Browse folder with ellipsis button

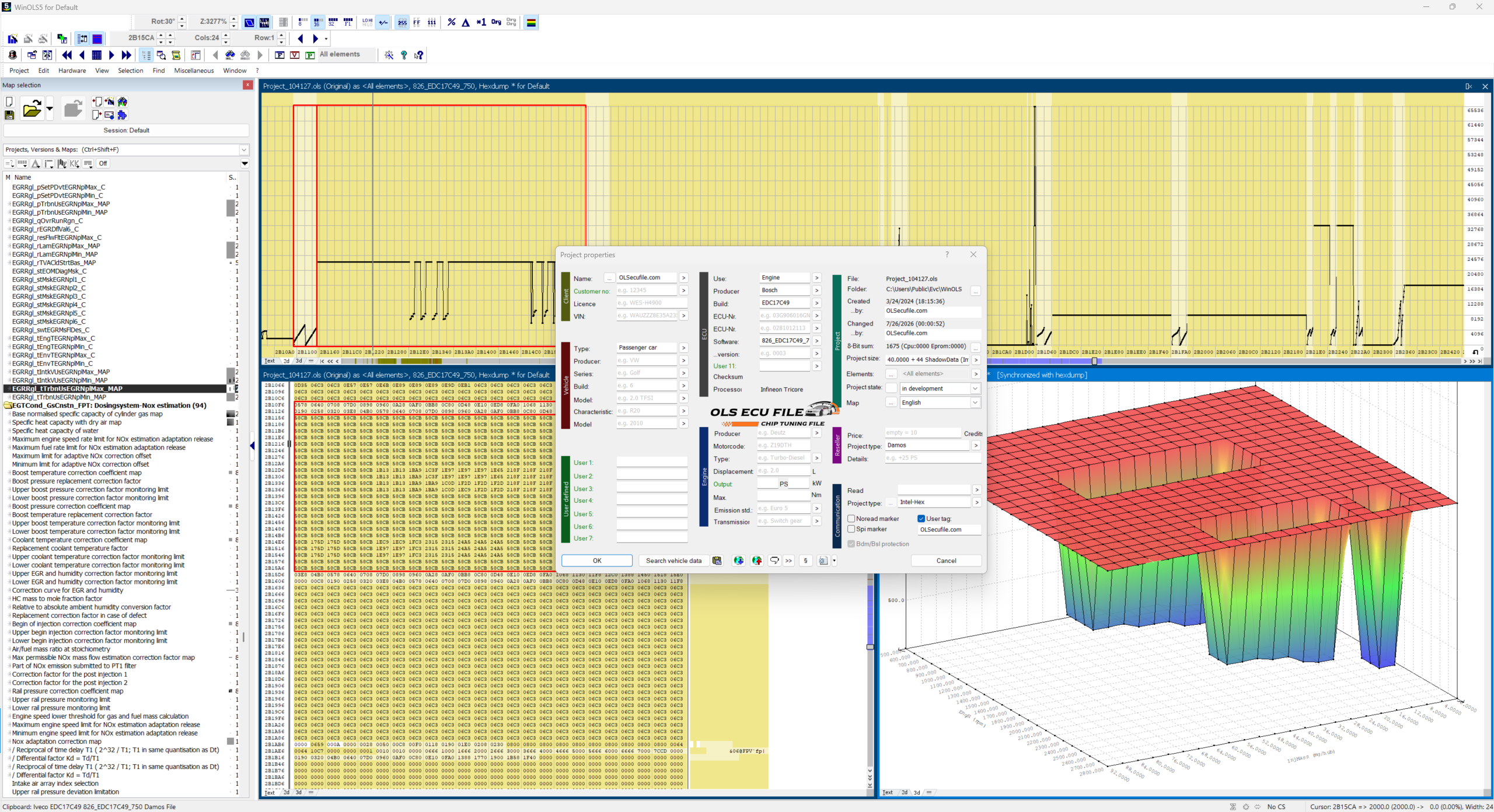click(975, 290)
